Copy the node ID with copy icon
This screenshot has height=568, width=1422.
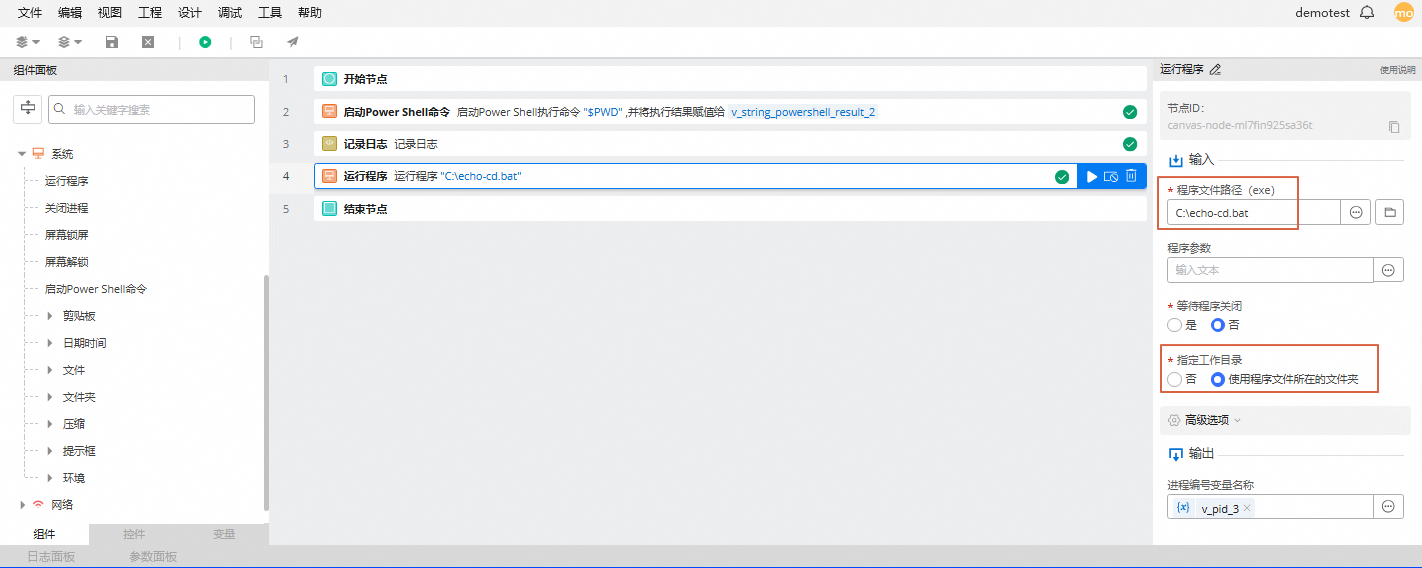pyautogui.click(x=1394, y=127)
